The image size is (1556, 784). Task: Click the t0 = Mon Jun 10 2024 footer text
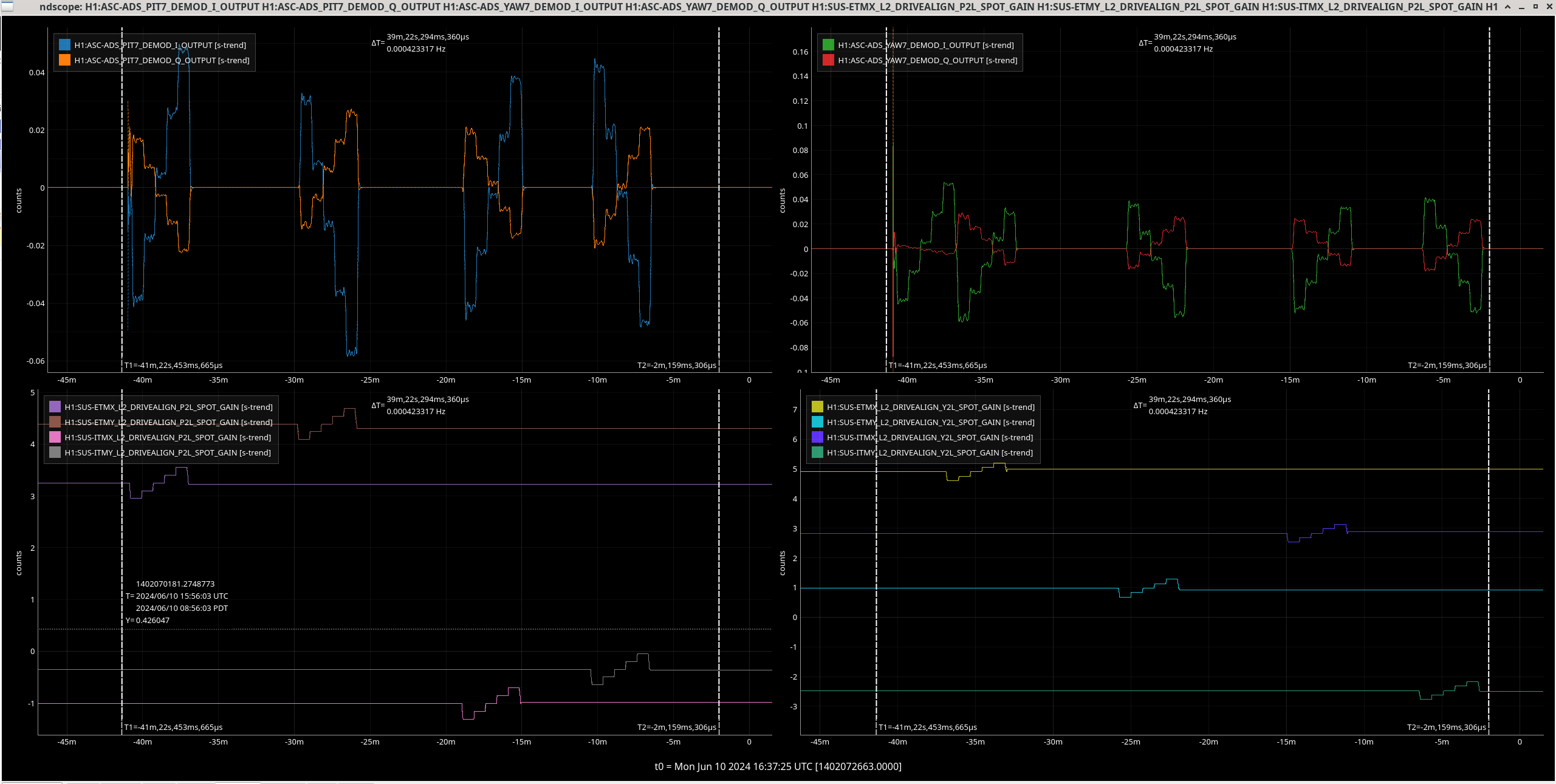point(778,766)
